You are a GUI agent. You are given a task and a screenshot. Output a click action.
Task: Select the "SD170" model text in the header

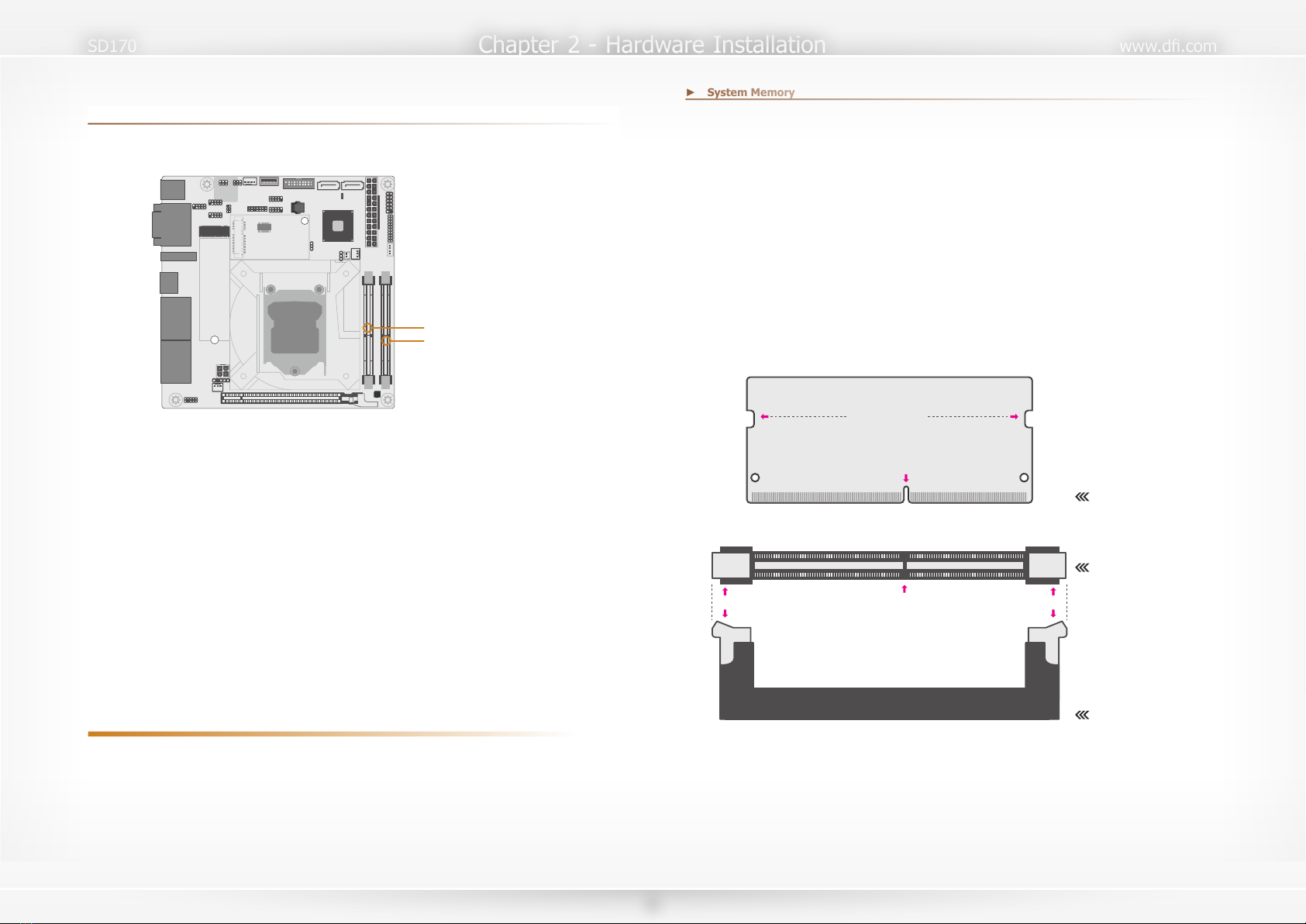[x=112, y=47]
